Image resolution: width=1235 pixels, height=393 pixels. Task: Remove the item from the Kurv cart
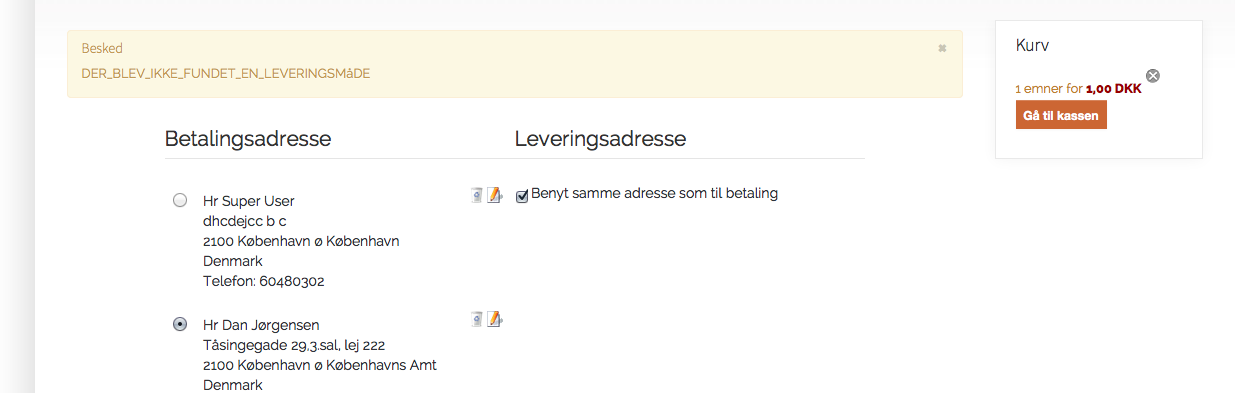coord(1152,76)
